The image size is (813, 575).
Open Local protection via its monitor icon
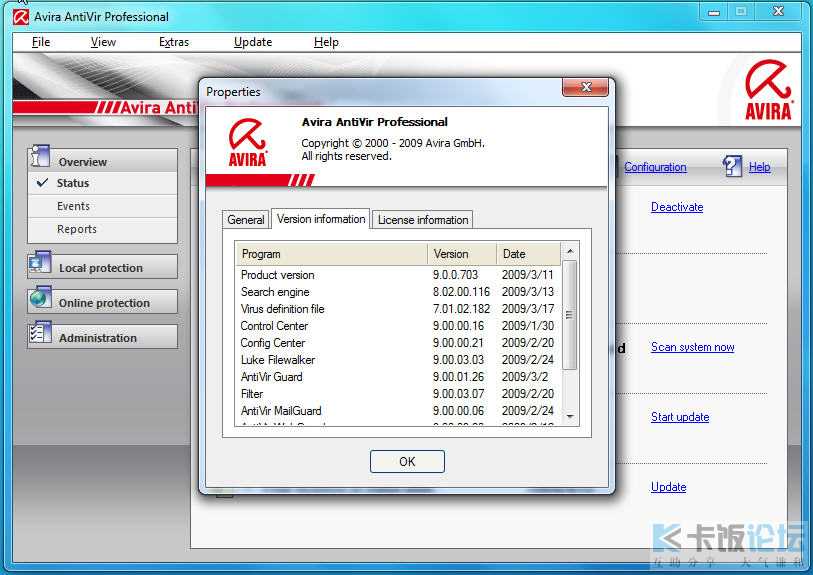click(x=40, y=263)
